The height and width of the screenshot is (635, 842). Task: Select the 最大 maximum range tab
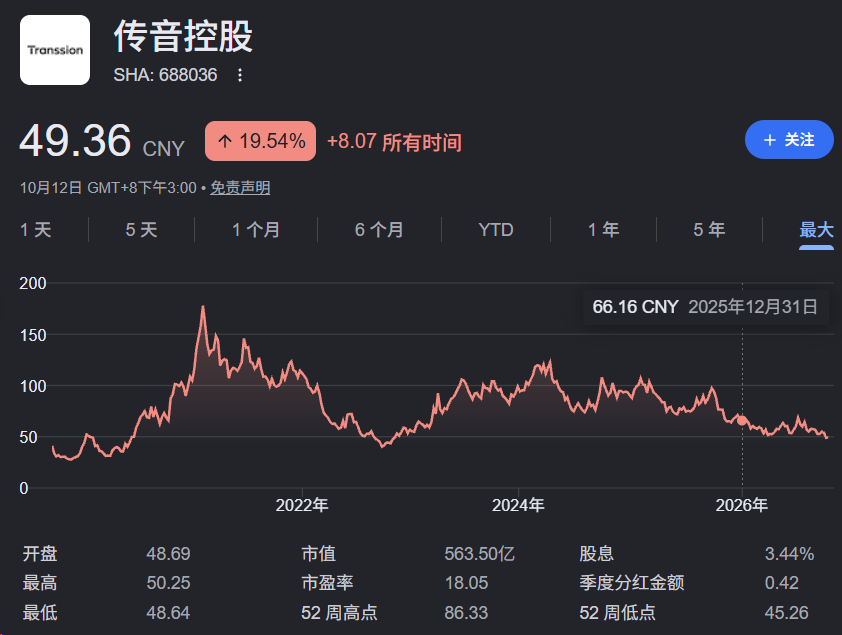(x=816, y=230)
